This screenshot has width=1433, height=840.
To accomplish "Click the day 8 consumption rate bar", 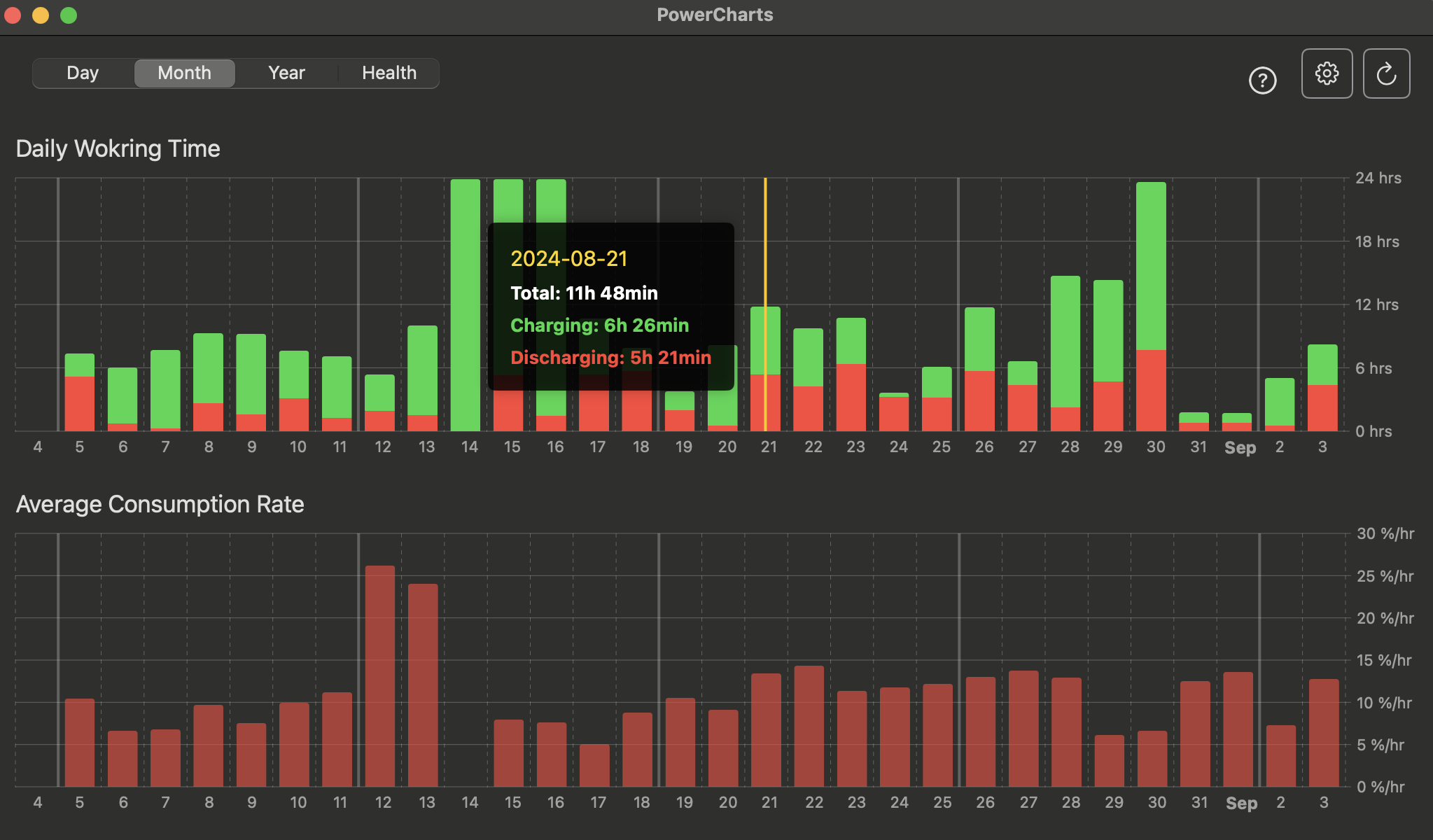I will (209, 745).
